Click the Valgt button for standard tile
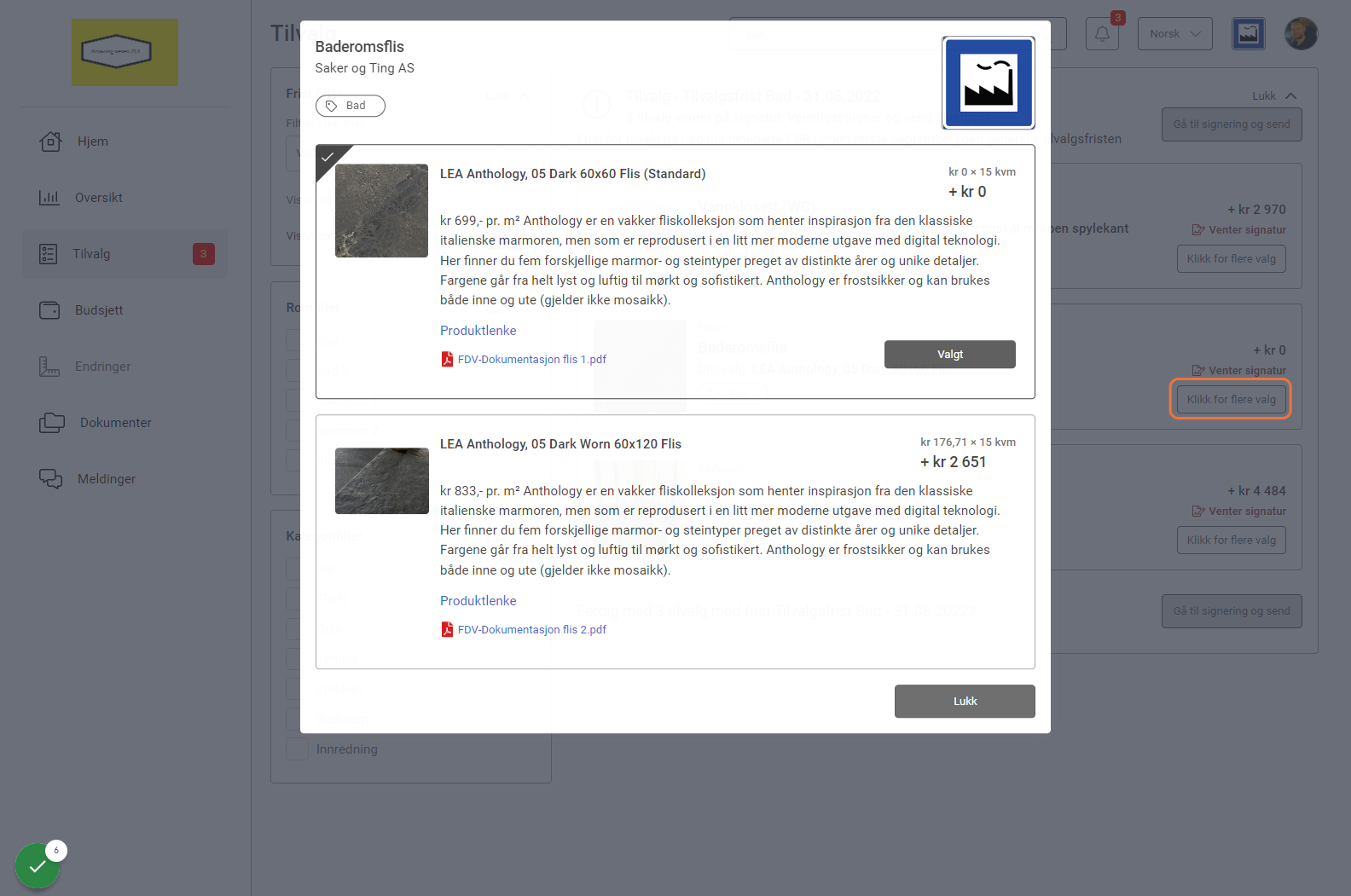Screen dimensions: 1351x896 (x=950, y=355)
